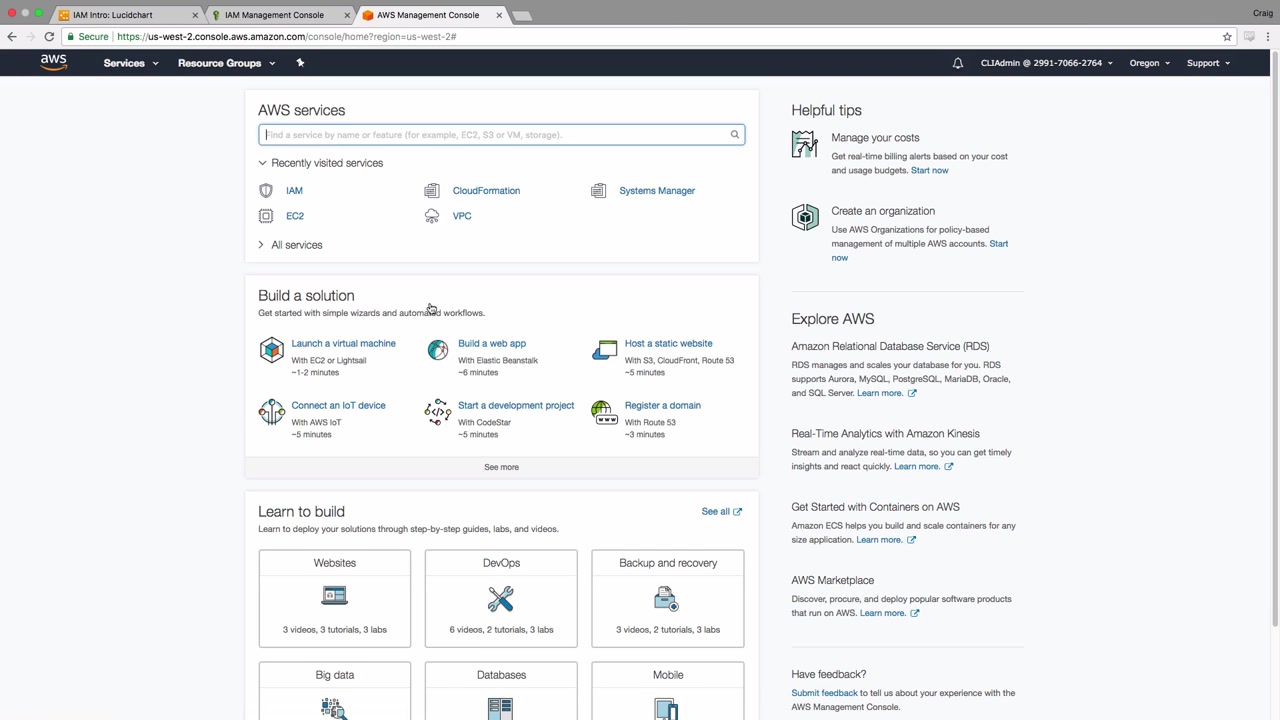Screen dimensions: 1280x720
Task: Click the Connect an IoT device icon
Action: 272,412
